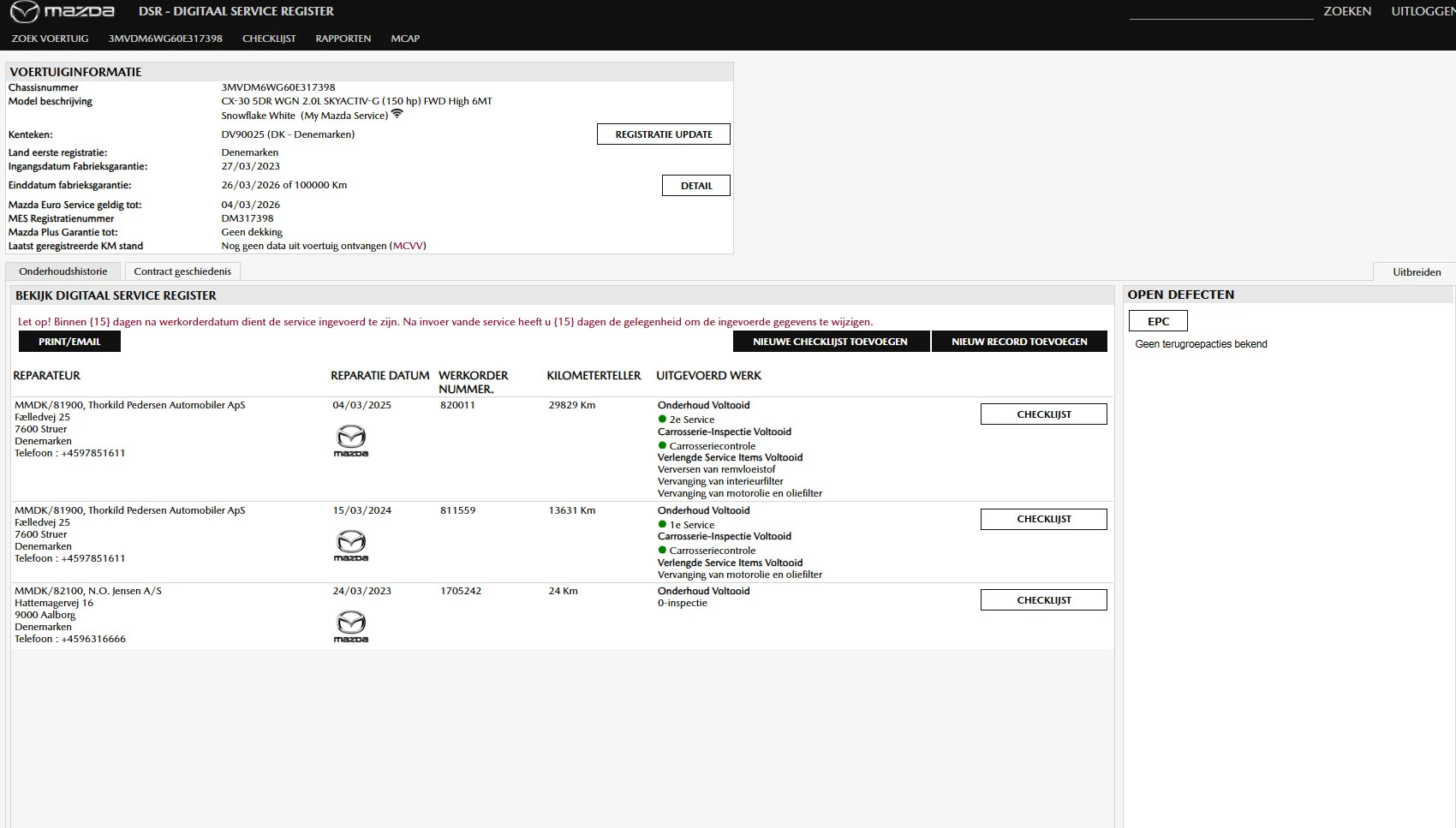Open warranty Detail button
The width and height of the screenshot is (1456, 828).
695,186
